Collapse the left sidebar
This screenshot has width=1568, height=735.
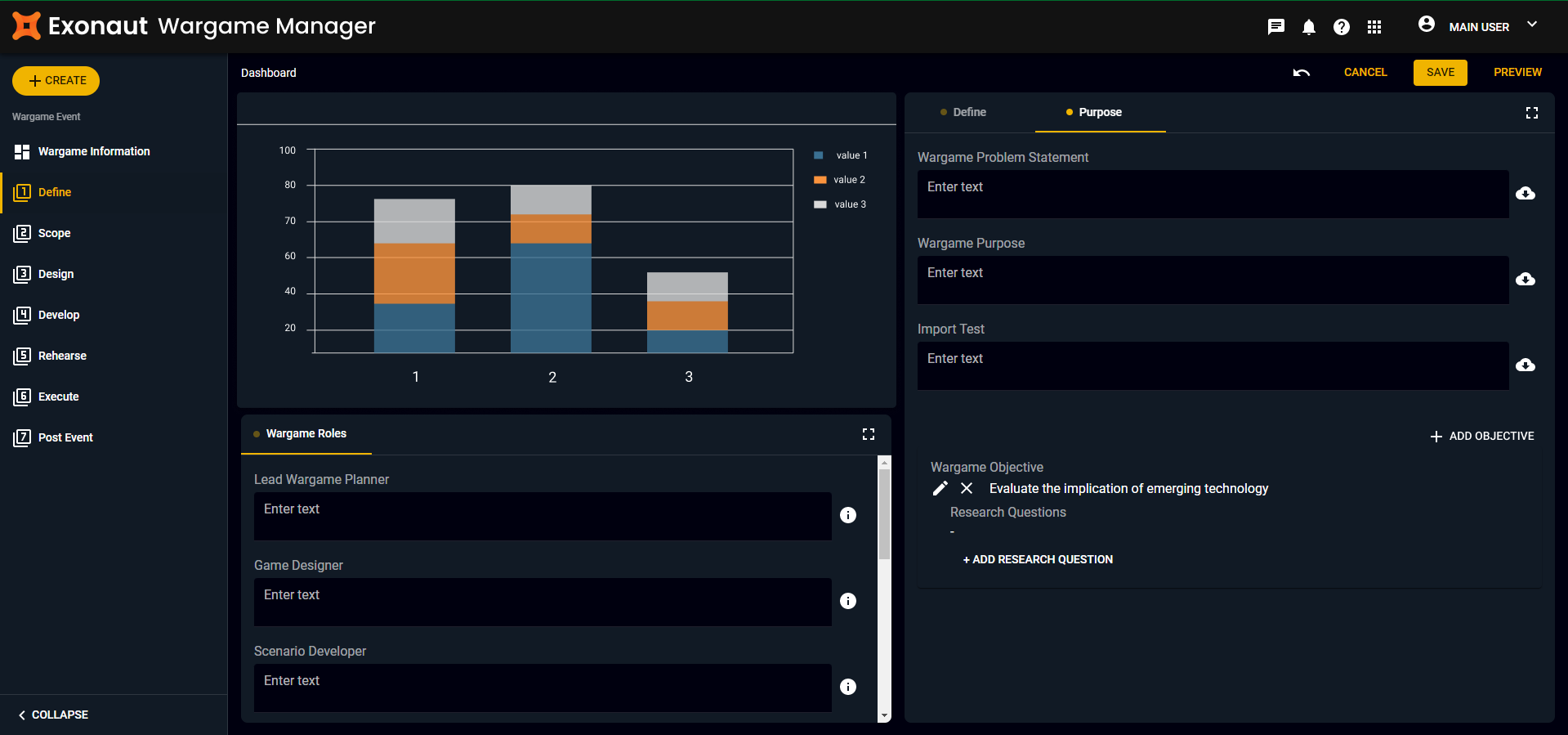pyautogui.click(x=54, y=715)
